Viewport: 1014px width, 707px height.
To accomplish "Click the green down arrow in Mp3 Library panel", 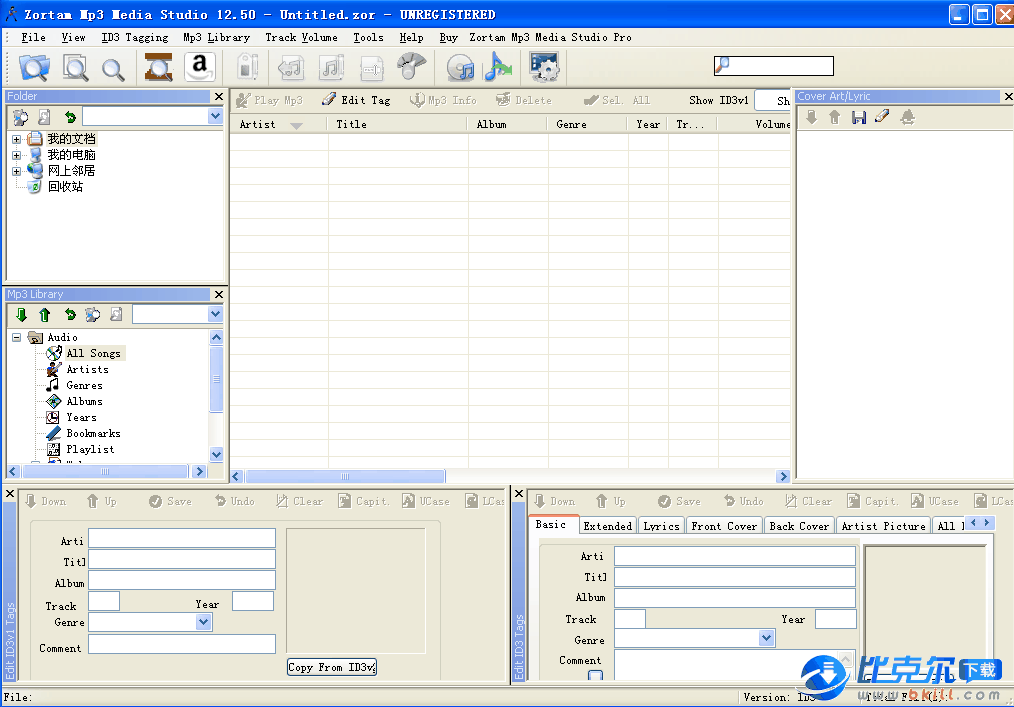I will 21,315.
